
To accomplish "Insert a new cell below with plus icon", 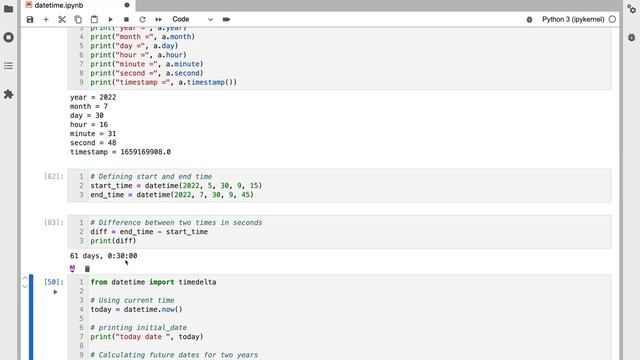I will tap(46, 19).
